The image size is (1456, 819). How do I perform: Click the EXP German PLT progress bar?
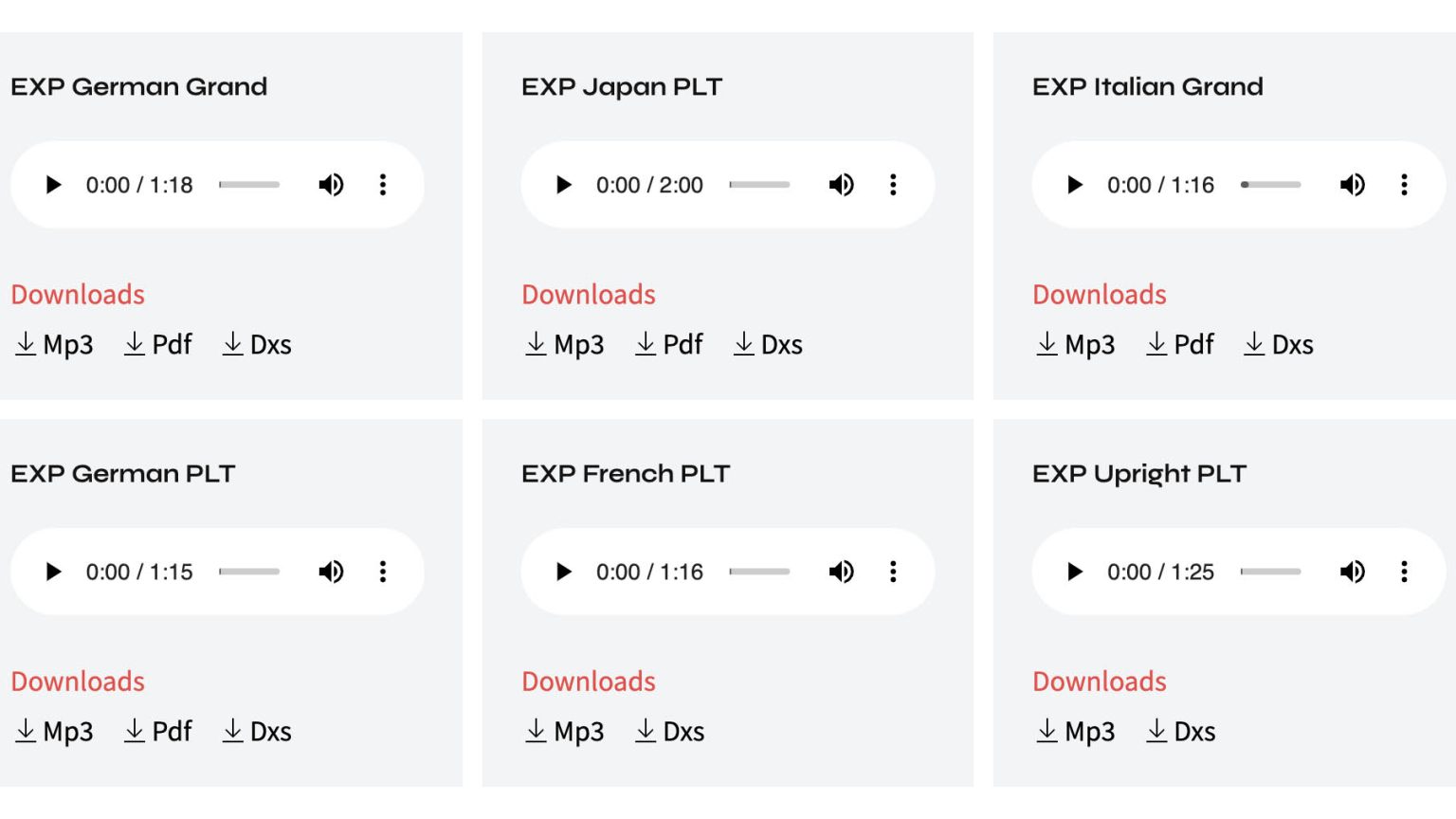[x=249, y=572]
